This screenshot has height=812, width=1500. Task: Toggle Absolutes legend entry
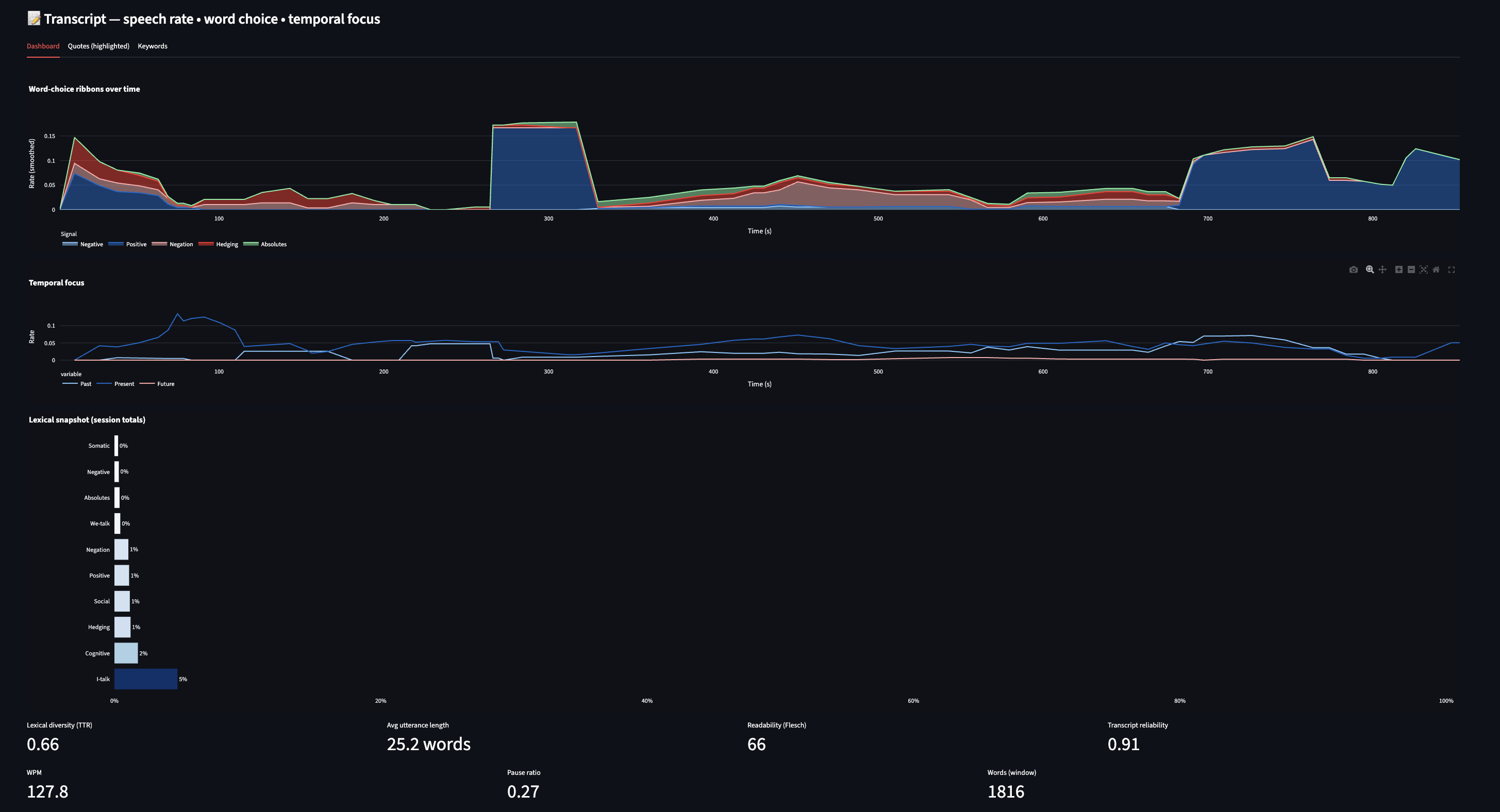point(273,244)
